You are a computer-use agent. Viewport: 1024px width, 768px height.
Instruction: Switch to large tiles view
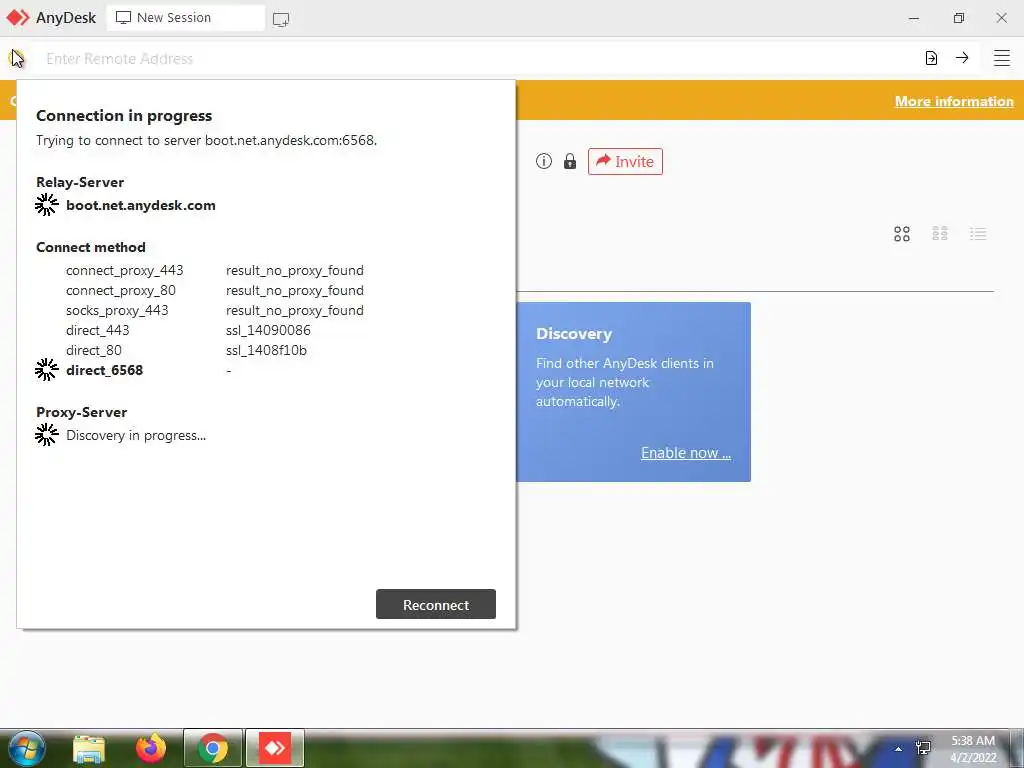902,234
